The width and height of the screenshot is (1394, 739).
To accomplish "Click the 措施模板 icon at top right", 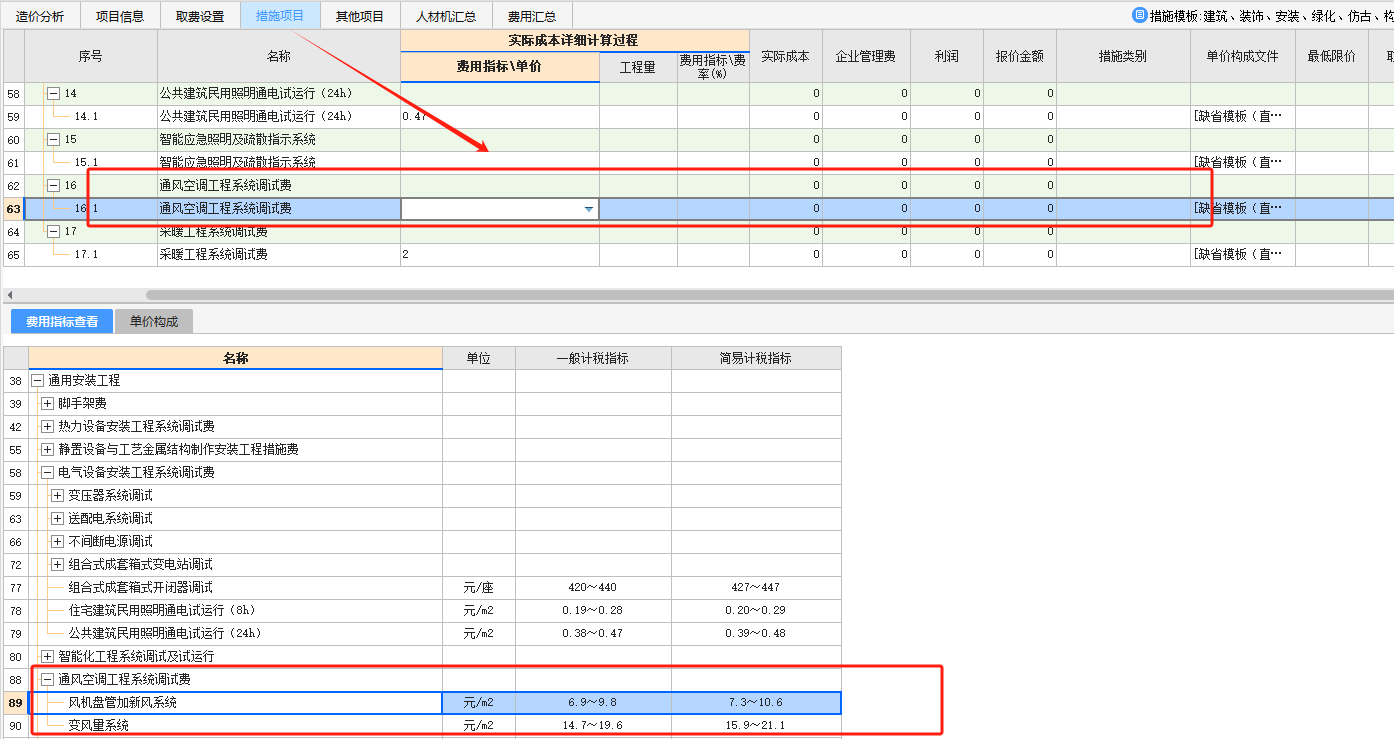I will pos(1139,15).
